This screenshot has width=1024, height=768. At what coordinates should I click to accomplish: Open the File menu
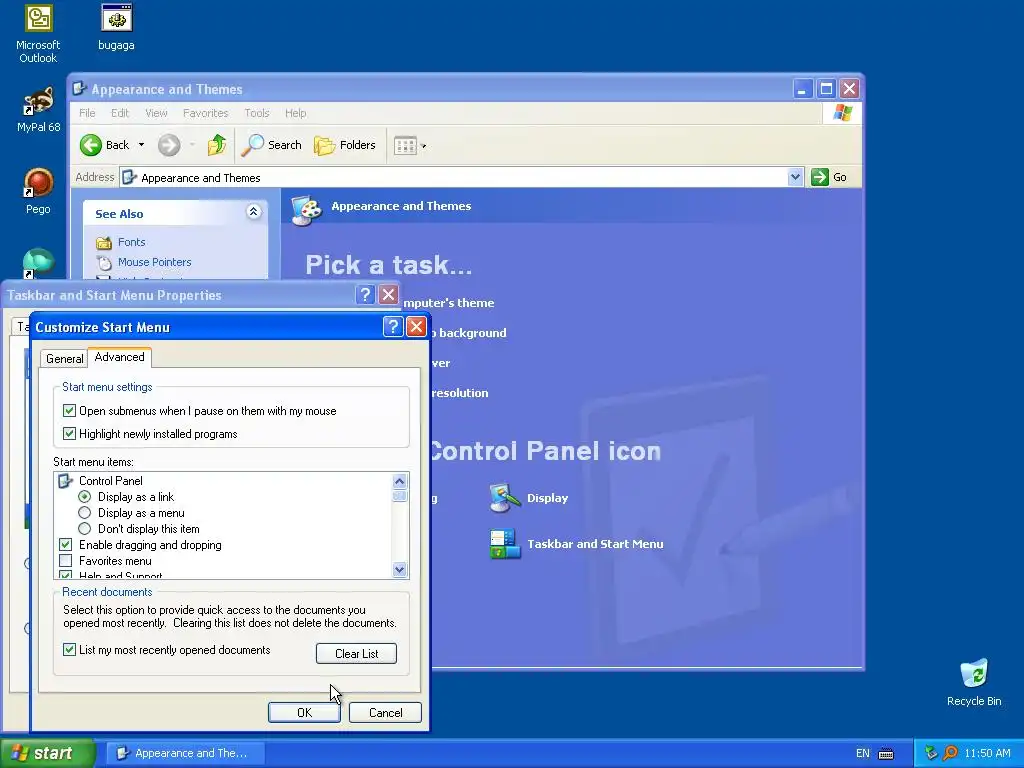point(87,113)
